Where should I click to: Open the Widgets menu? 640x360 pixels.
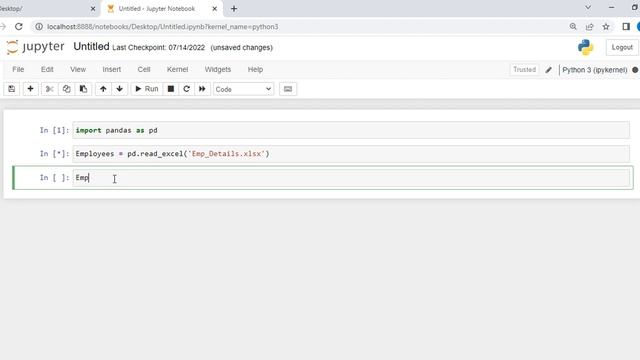(218, 69)
